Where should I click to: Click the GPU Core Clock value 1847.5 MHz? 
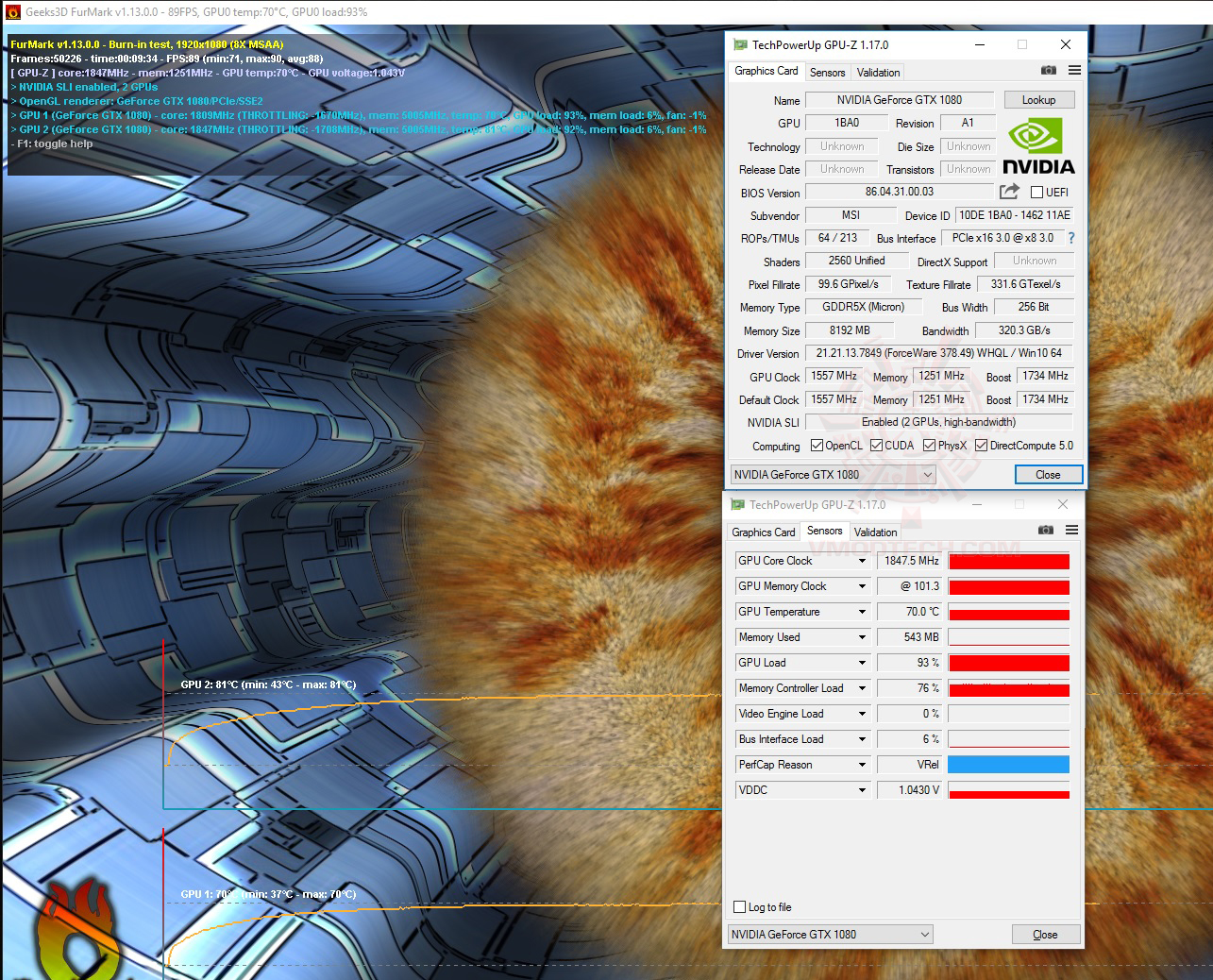[910, 561]
